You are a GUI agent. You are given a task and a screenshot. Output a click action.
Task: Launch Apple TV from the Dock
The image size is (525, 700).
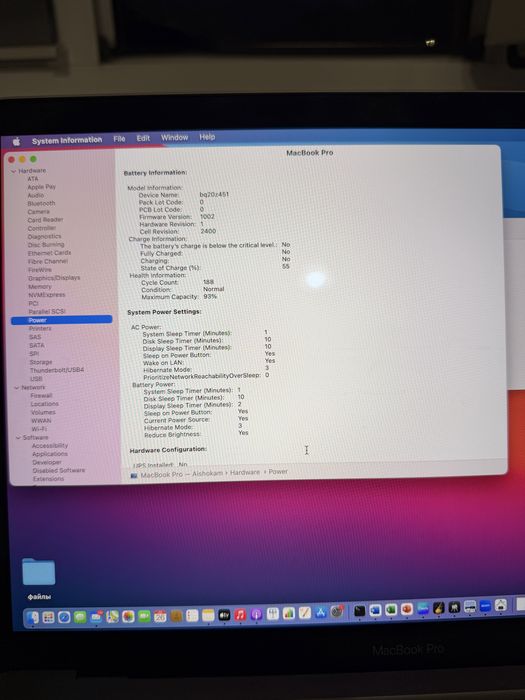(224, 615)
